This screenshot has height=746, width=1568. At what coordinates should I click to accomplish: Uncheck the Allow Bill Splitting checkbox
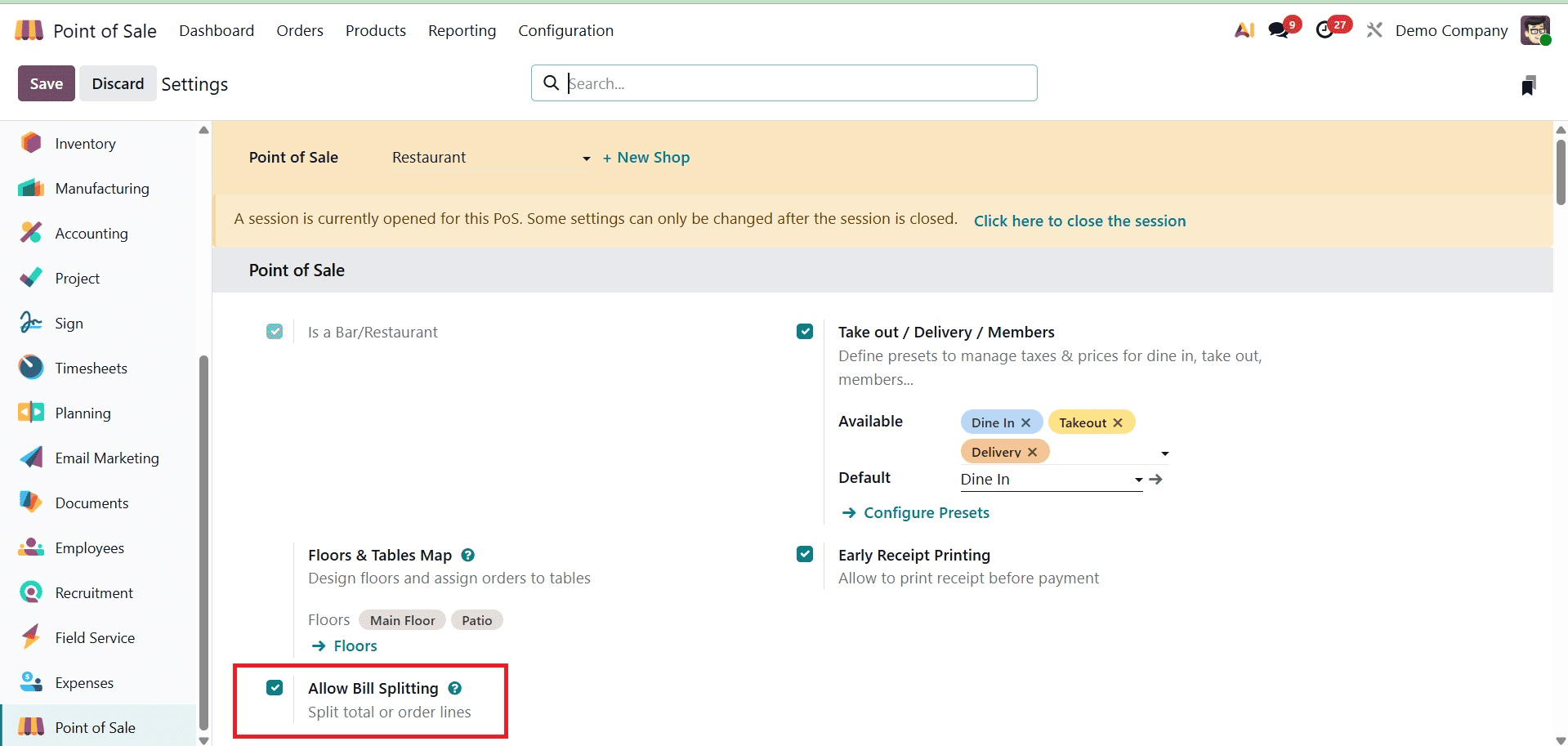tap(274, 687)
